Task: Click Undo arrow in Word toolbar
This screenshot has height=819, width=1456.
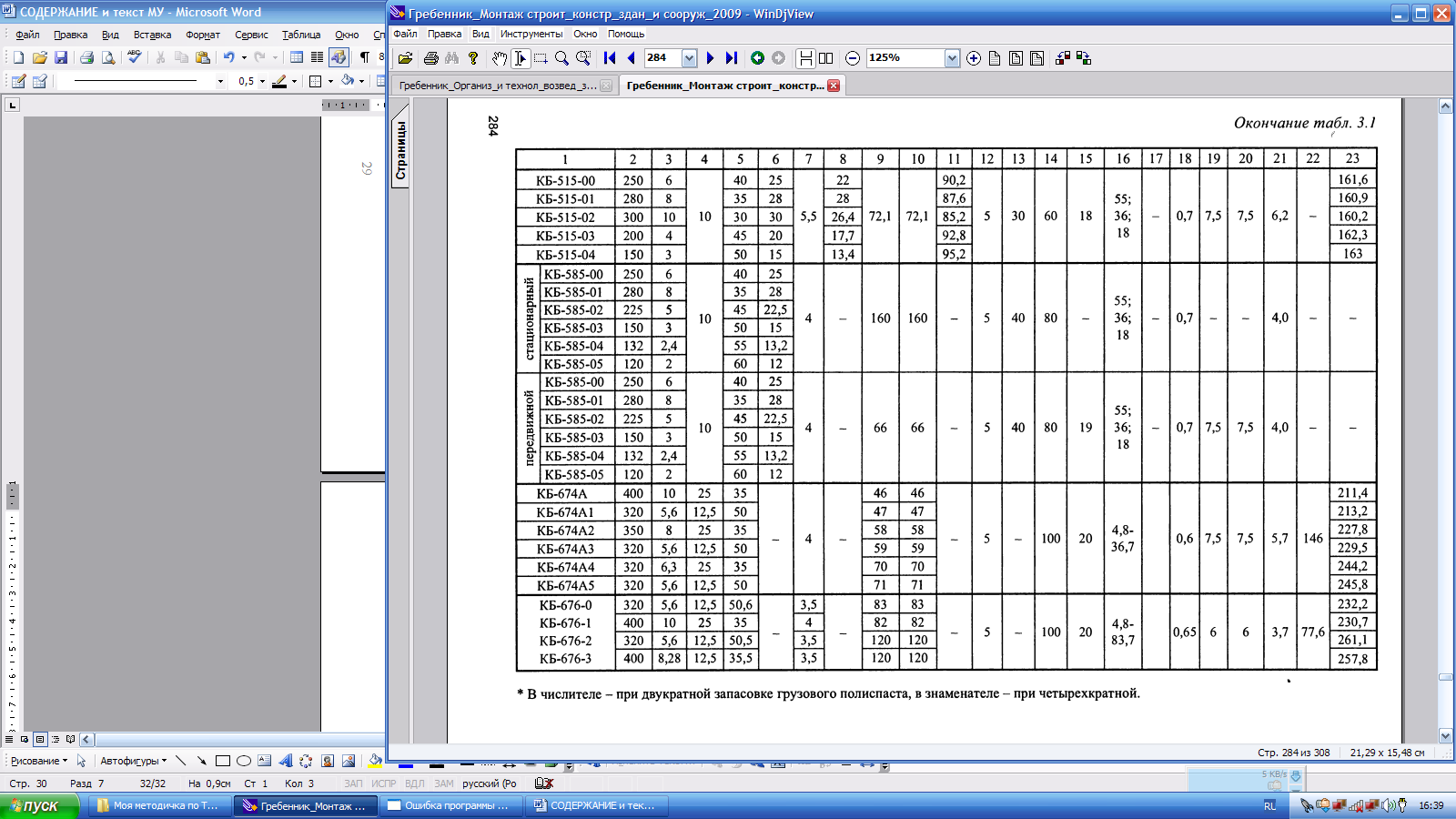Action: (229, 57)
